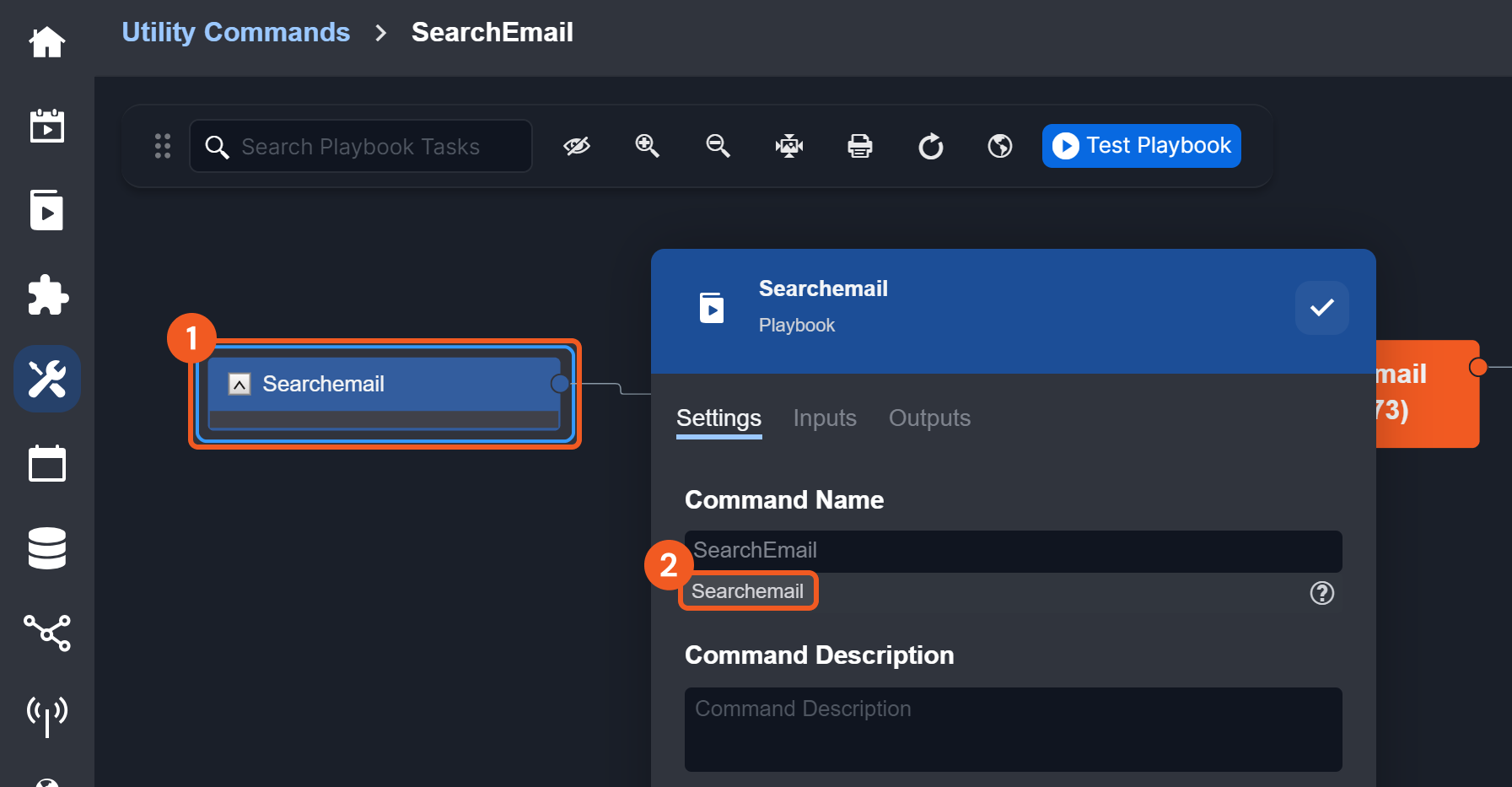Switch to the Outputs tab
The image size is (1512, 787).
(929, 418)
